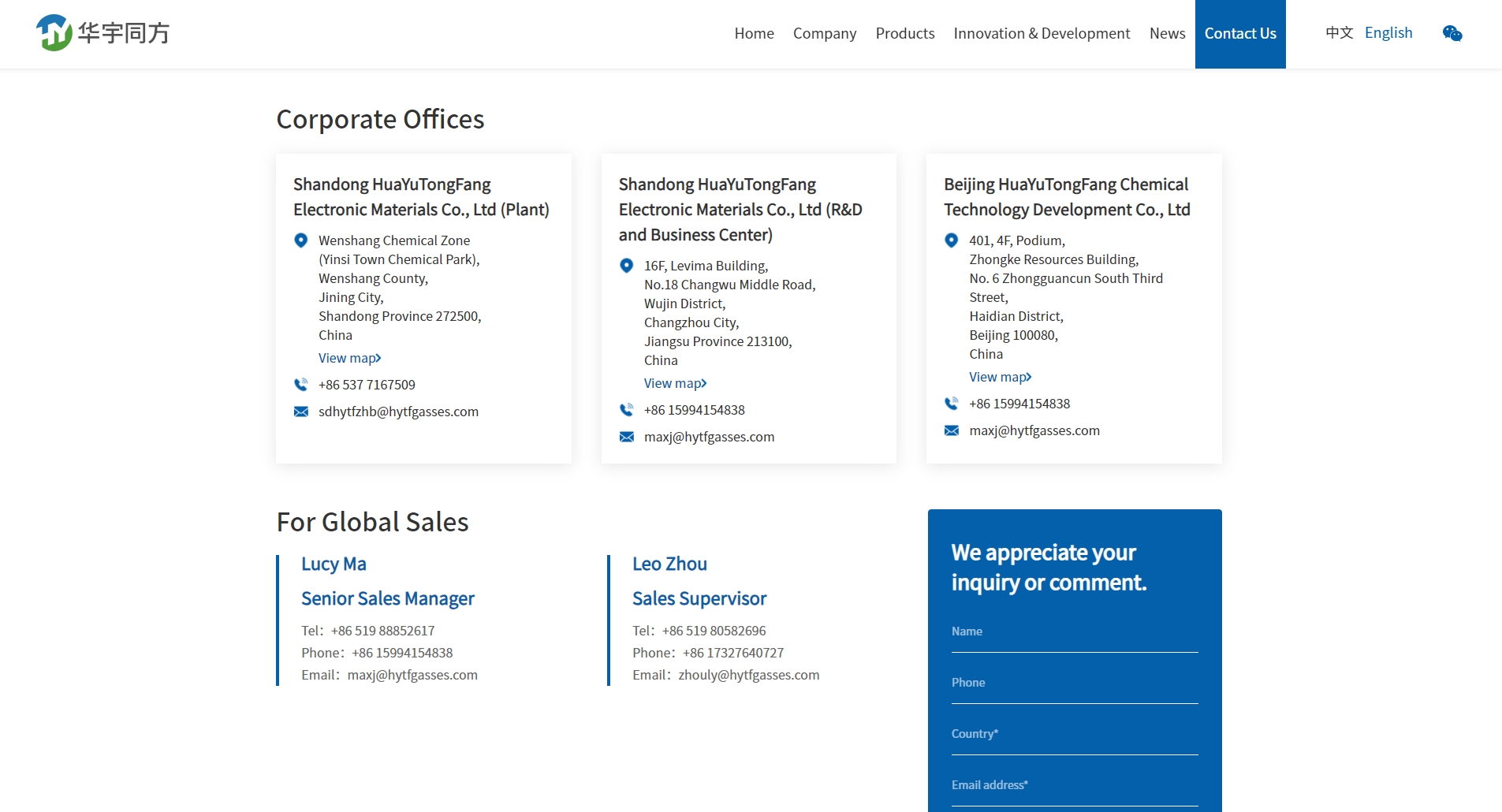Click the R&D and Business Center card title

740,210
